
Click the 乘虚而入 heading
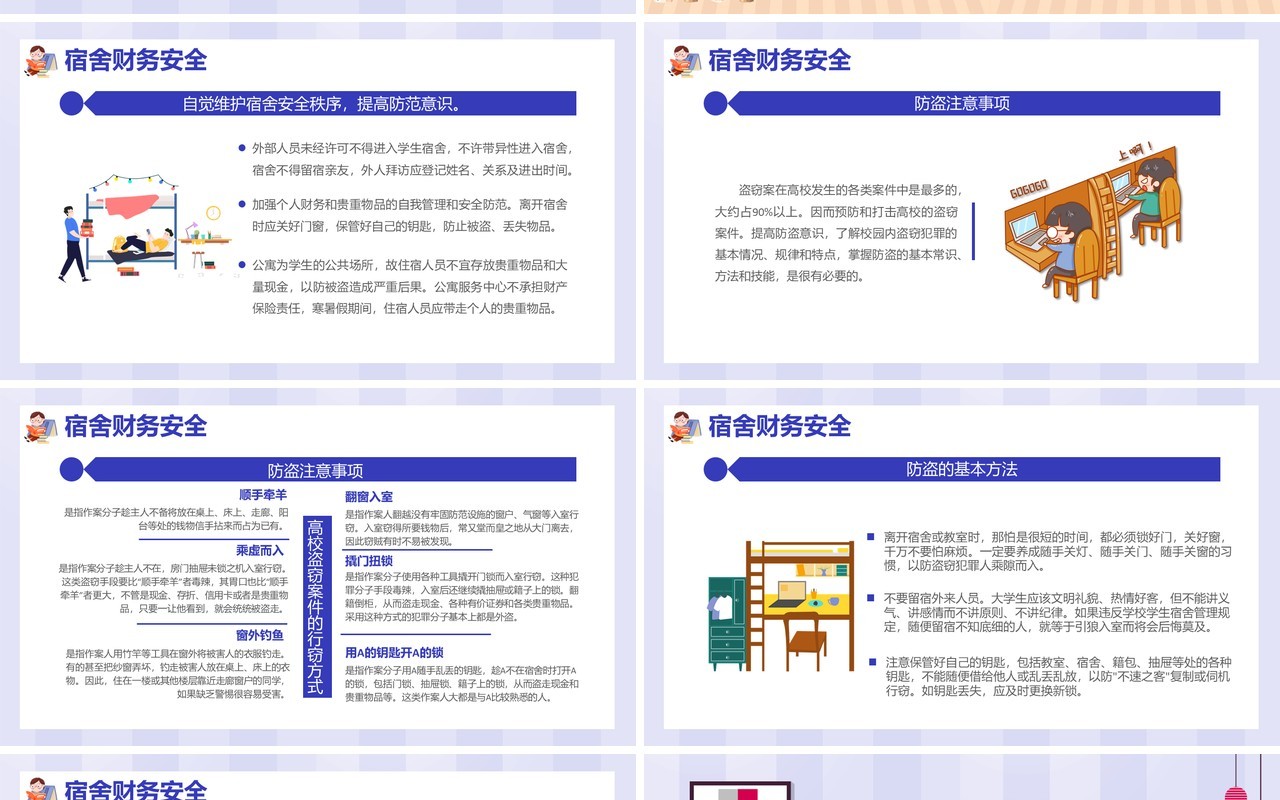[260, 550]
